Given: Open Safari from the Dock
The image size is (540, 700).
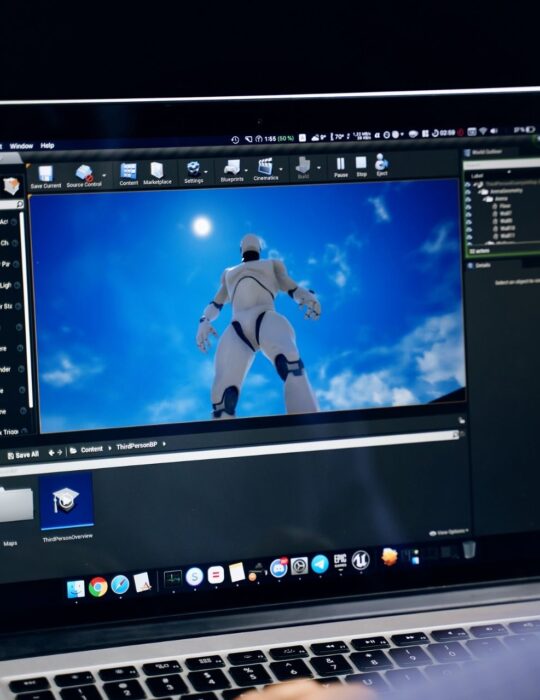Looking at the screenshot, I should pos(120,584).
